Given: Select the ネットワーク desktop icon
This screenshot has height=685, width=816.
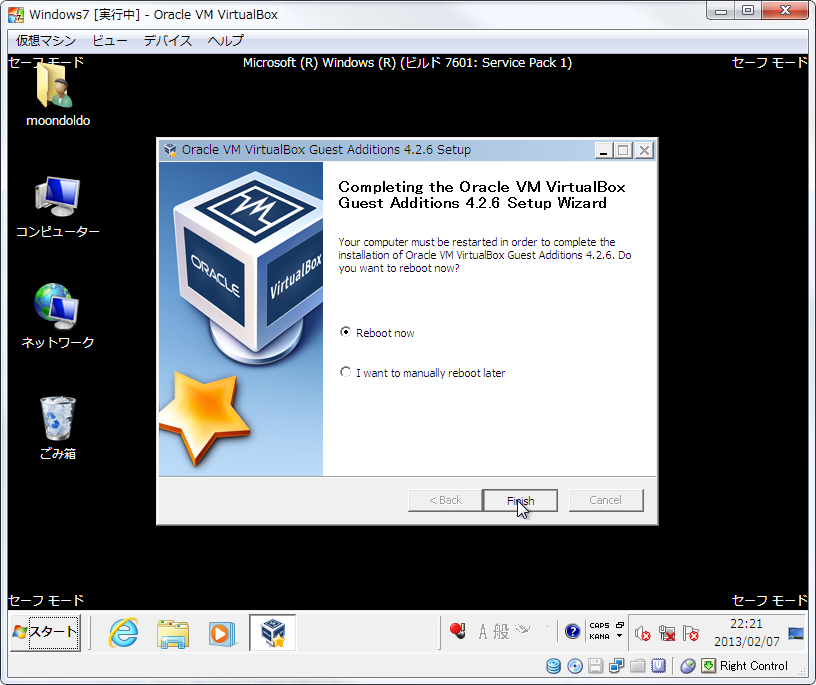Looking at the screenshot, I should click(x=57, y=311).
